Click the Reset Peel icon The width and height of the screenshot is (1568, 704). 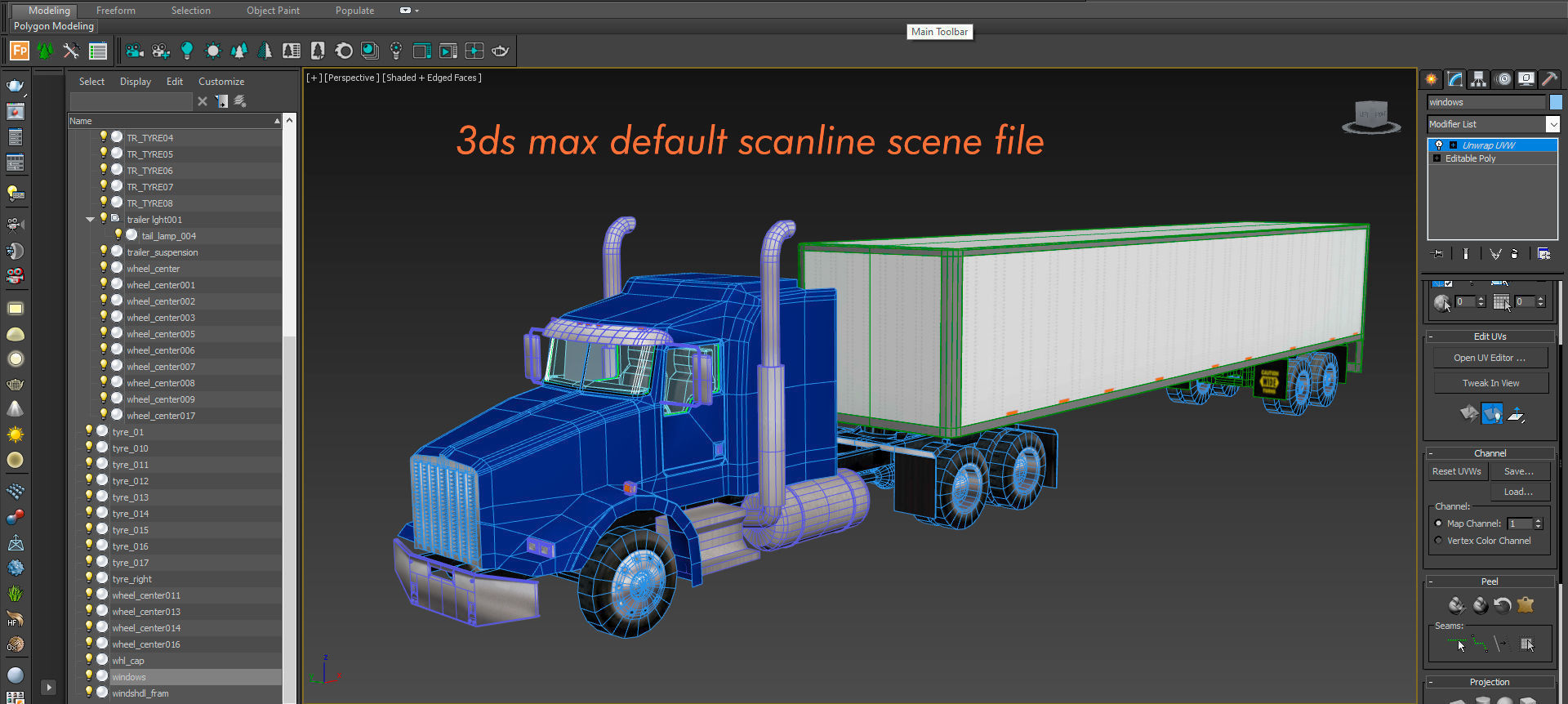[x=1503, y=605]
